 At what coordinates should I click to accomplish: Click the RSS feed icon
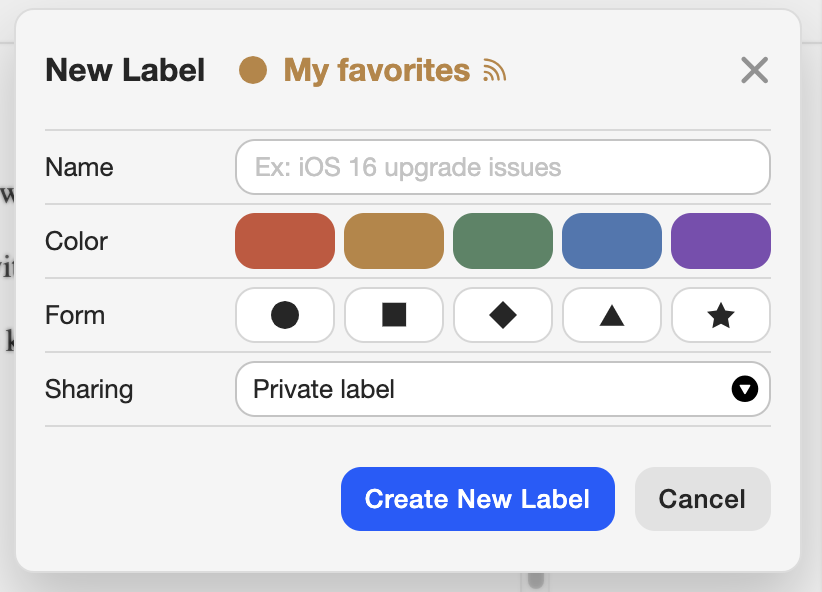[495, 71]
